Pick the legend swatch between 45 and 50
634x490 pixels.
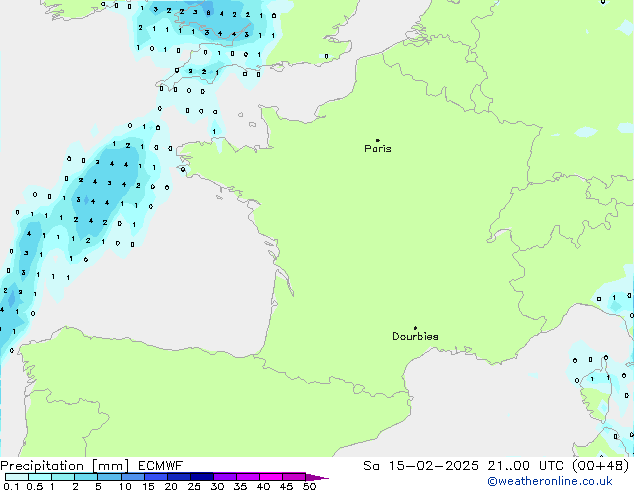[294, 477]
